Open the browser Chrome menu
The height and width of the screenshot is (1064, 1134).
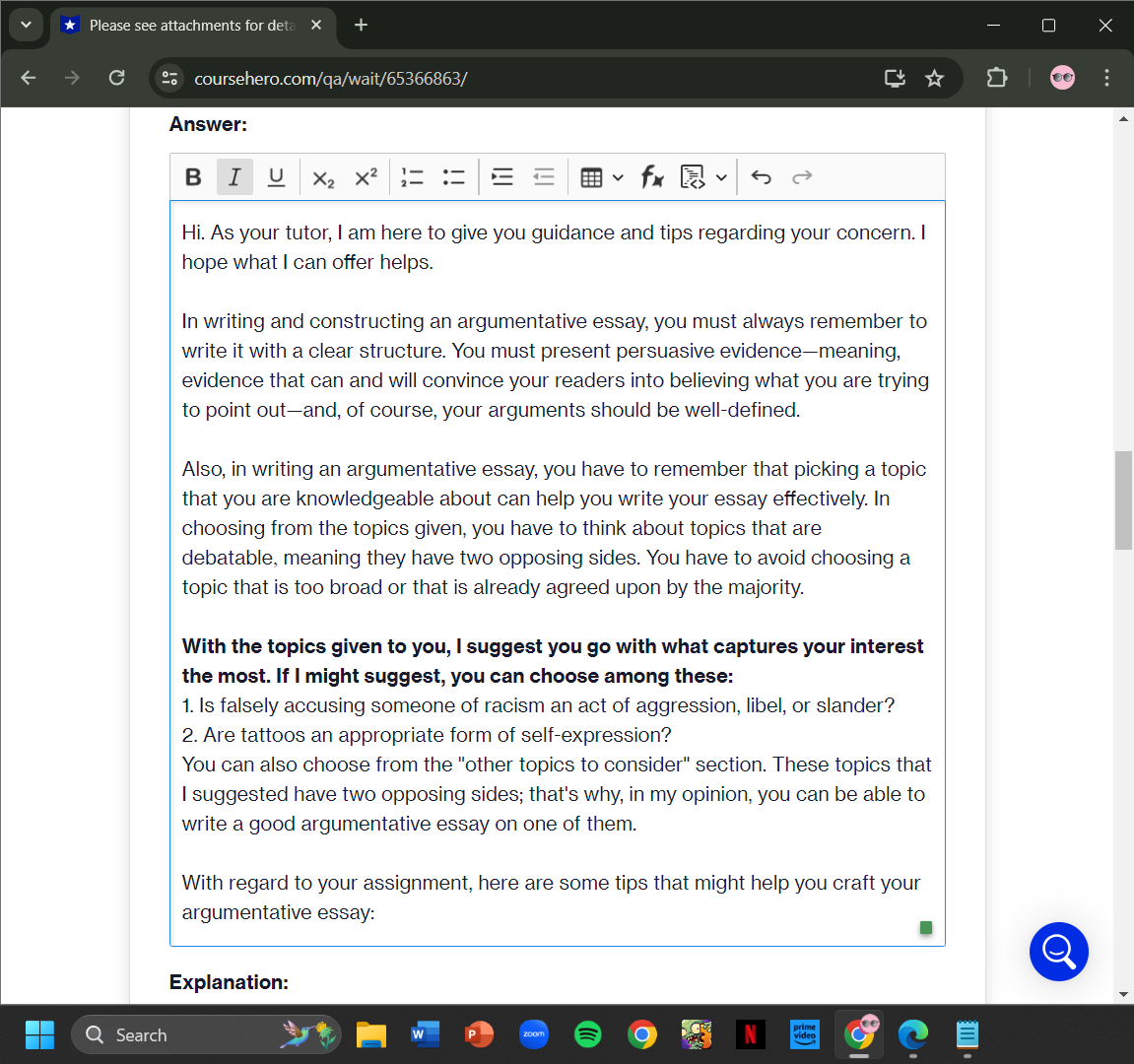[1107, 77]
